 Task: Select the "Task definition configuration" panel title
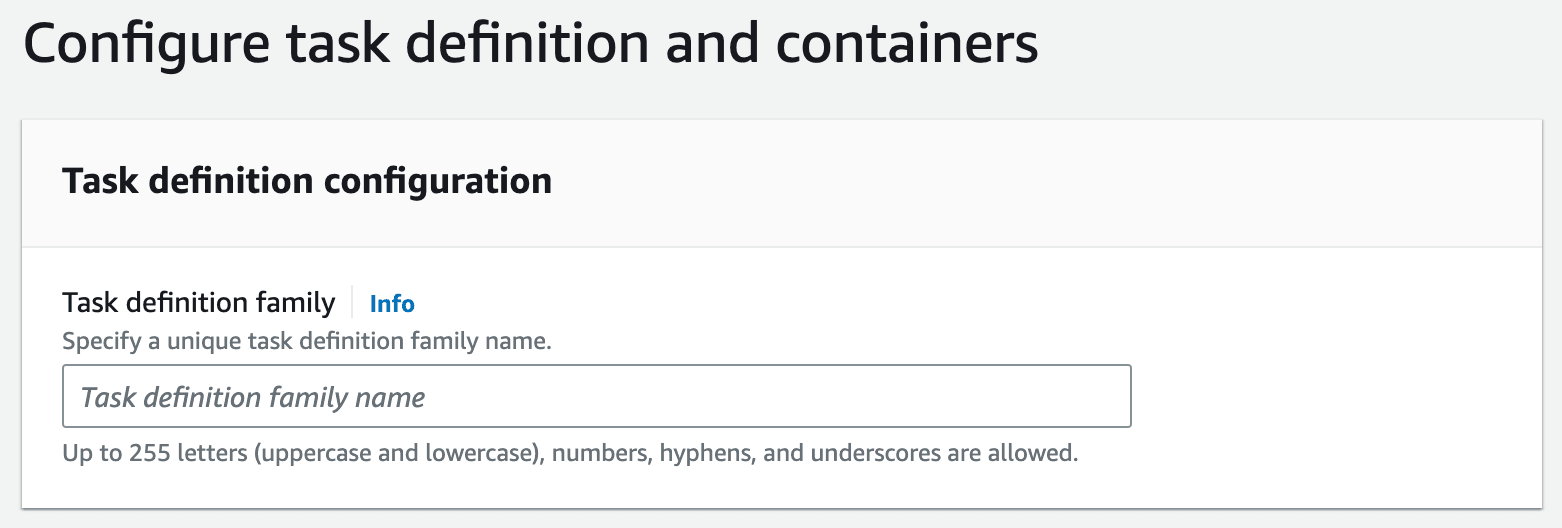point(307,181)
